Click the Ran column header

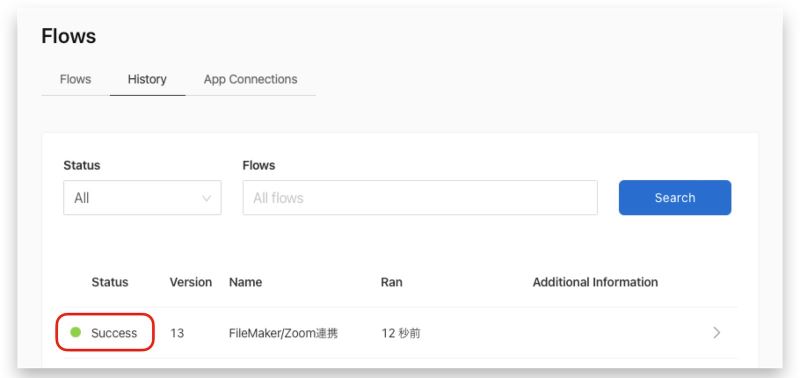point(391,282)
